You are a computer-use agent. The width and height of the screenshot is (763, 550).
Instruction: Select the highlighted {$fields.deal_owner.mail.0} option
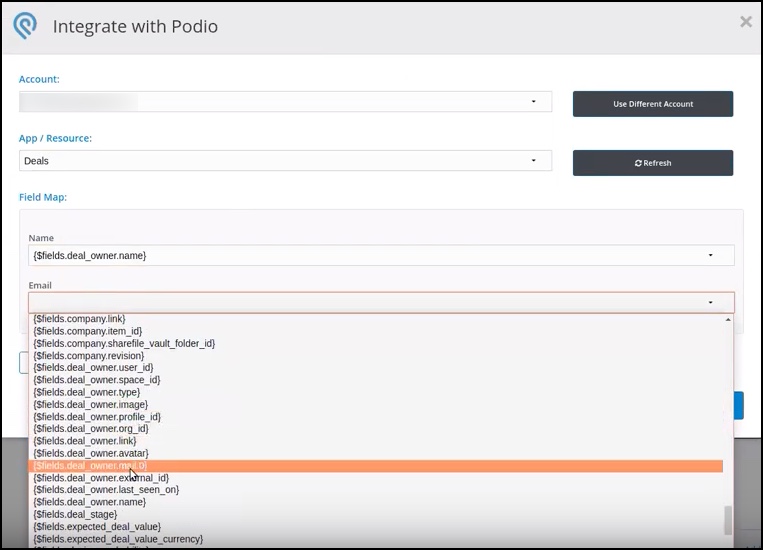tap(90, 466)
